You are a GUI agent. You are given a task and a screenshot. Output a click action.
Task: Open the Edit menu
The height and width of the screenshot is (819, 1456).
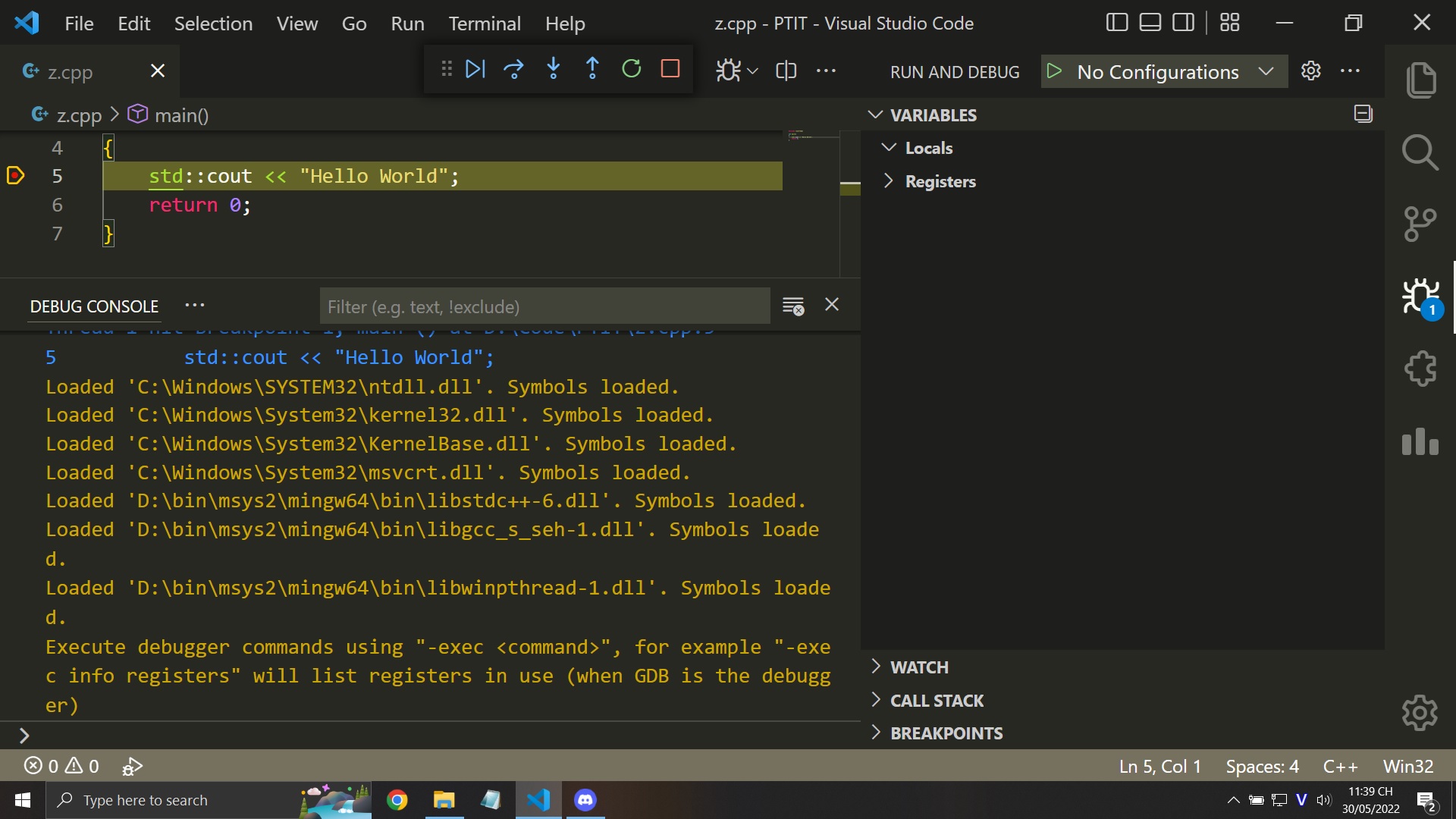tap(134, 24)
